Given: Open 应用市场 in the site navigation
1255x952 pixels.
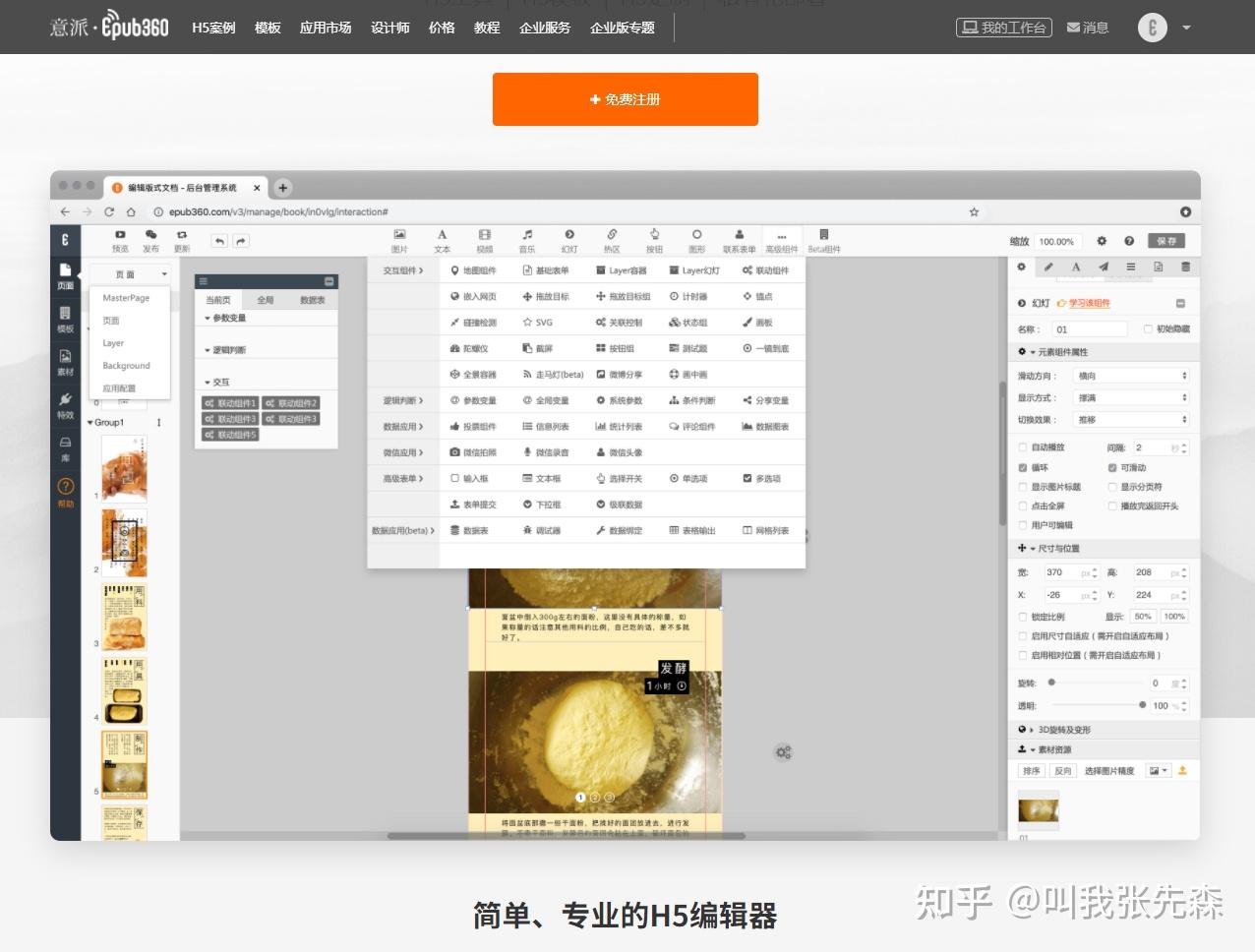Looking at the screenshot, I should coord(326,28).
